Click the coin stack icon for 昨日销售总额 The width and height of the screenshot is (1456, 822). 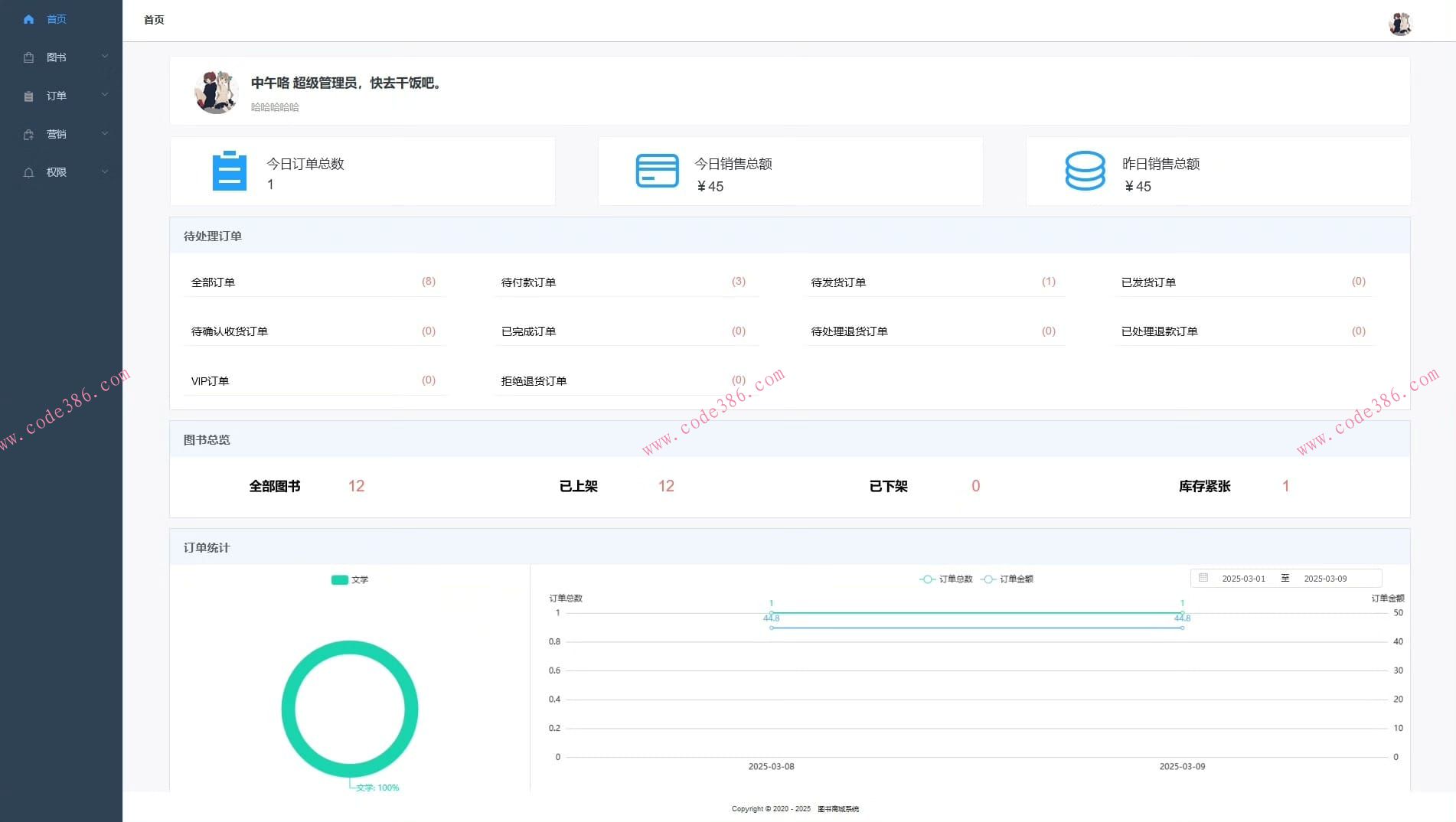(1085, 171)
